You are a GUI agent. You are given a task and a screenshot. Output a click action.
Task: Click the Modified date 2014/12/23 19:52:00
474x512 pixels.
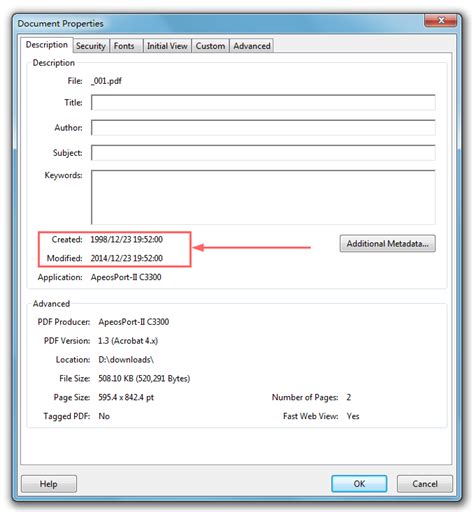127,258
